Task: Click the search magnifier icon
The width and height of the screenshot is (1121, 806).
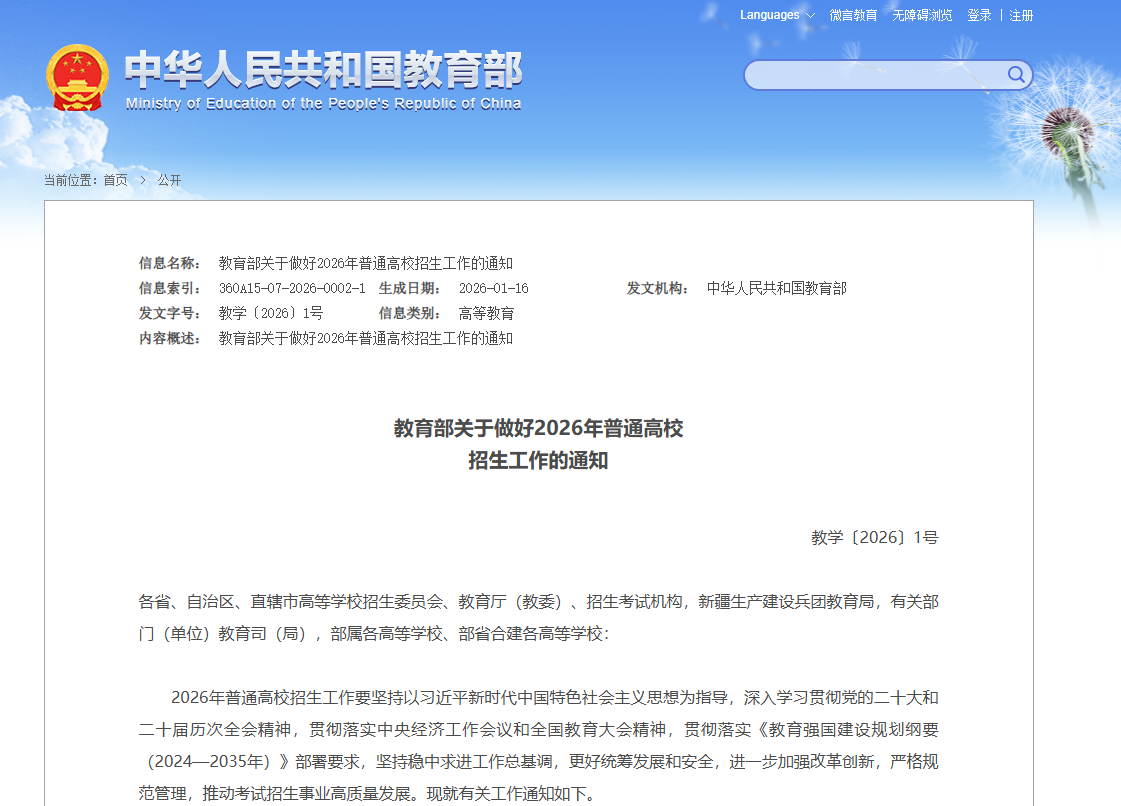Action: (x=1016, y=75)
